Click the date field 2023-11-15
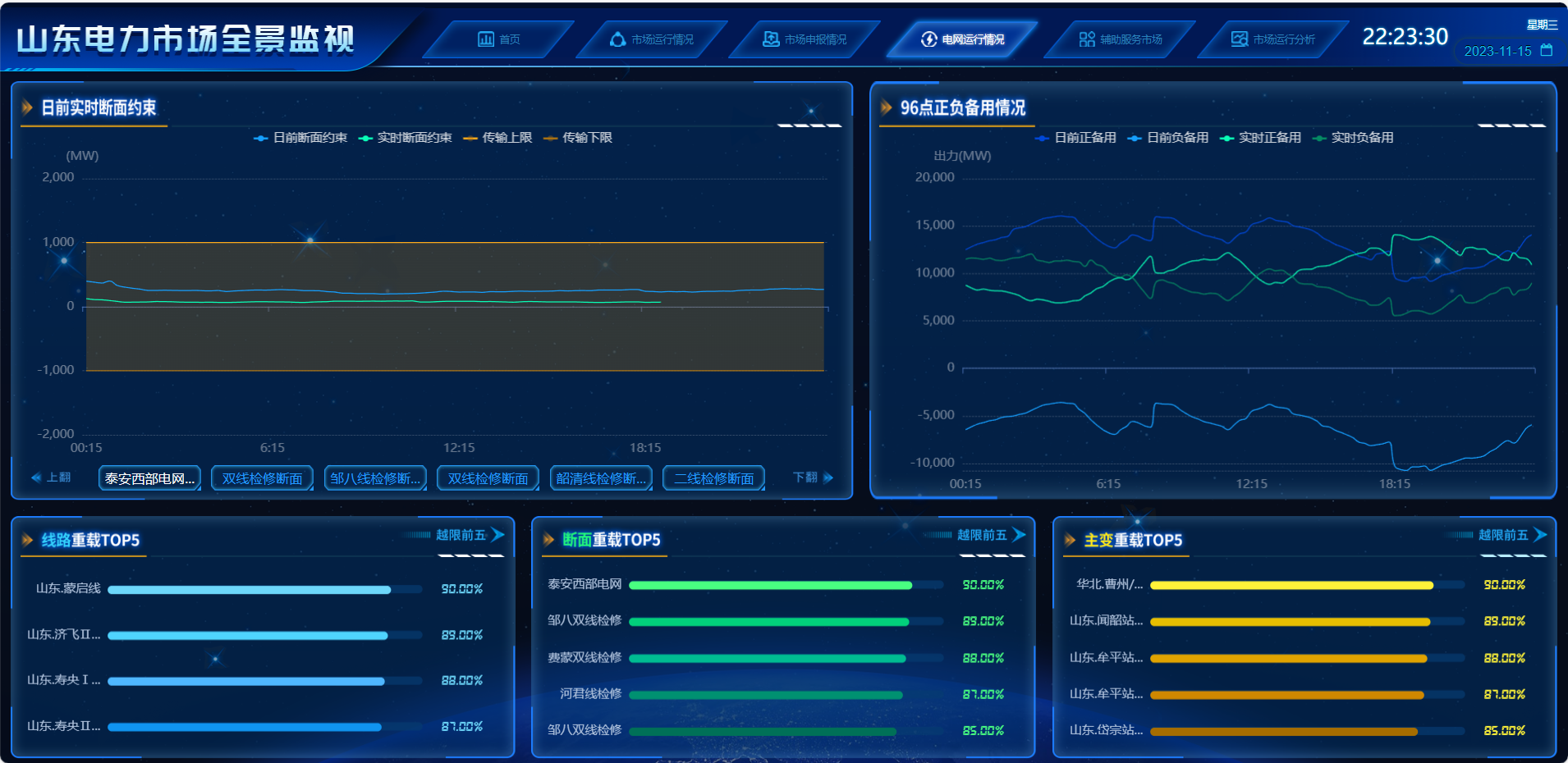This screenshot has height=763, width=1568. [1497, 51]
